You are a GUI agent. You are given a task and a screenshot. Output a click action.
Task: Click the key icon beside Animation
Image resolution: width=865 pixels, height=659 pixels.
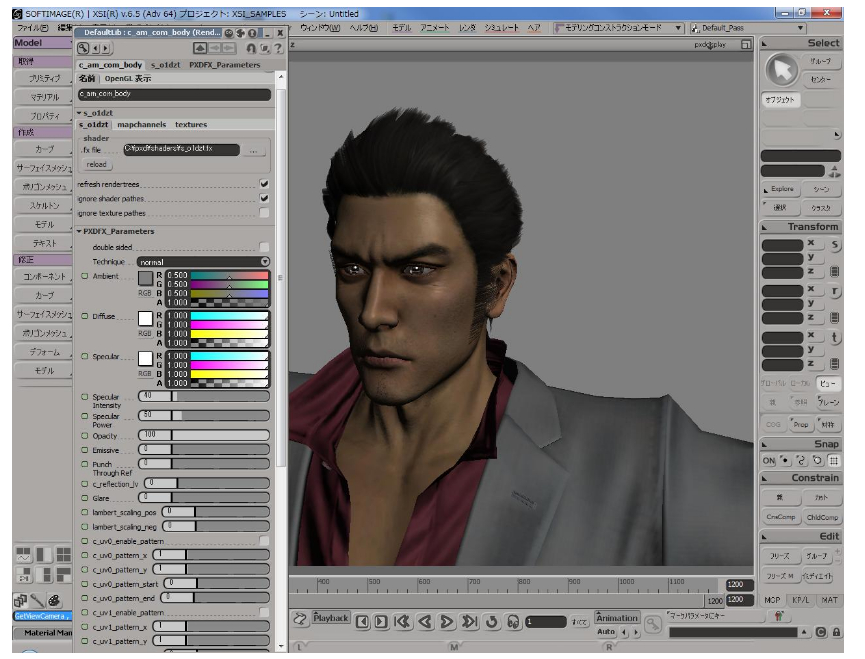pos(653,624)
